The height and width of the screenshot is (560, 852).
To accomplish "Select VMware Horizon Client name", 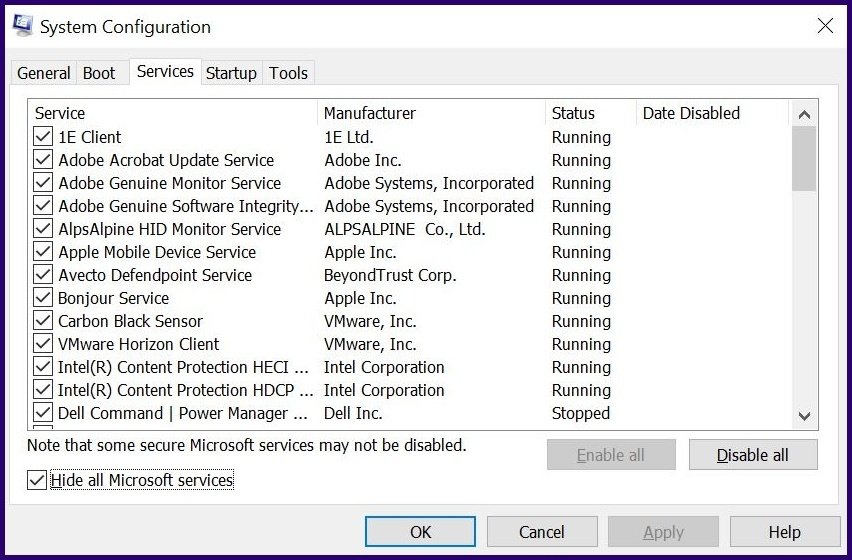I will [139, 344].
